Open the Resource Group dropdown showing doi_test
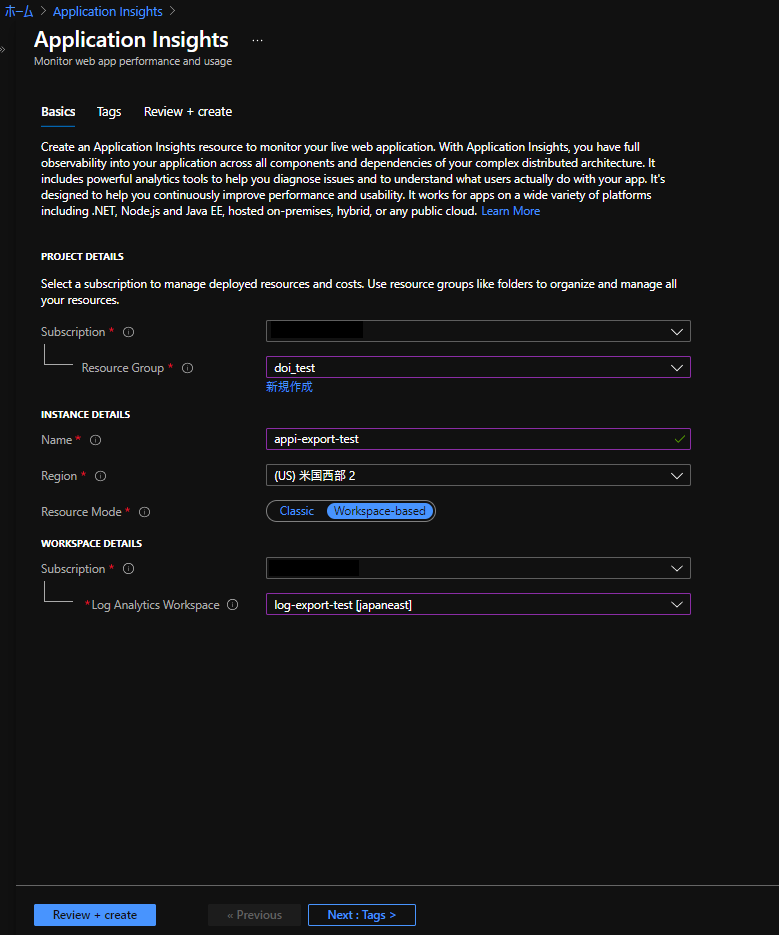The image size is (779, 935). pyautogui.click(x=478, y=367)
